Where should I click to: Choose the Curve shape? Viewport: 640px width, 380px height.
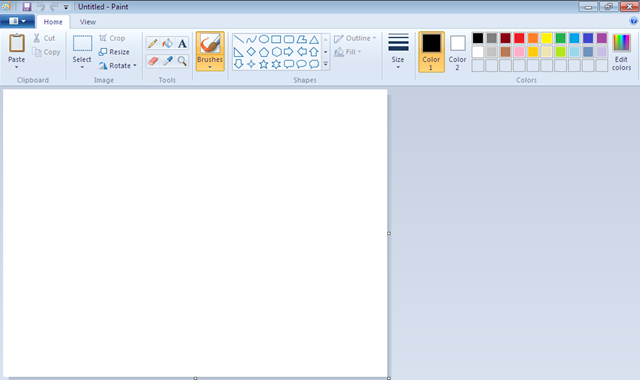coord(251,39)
